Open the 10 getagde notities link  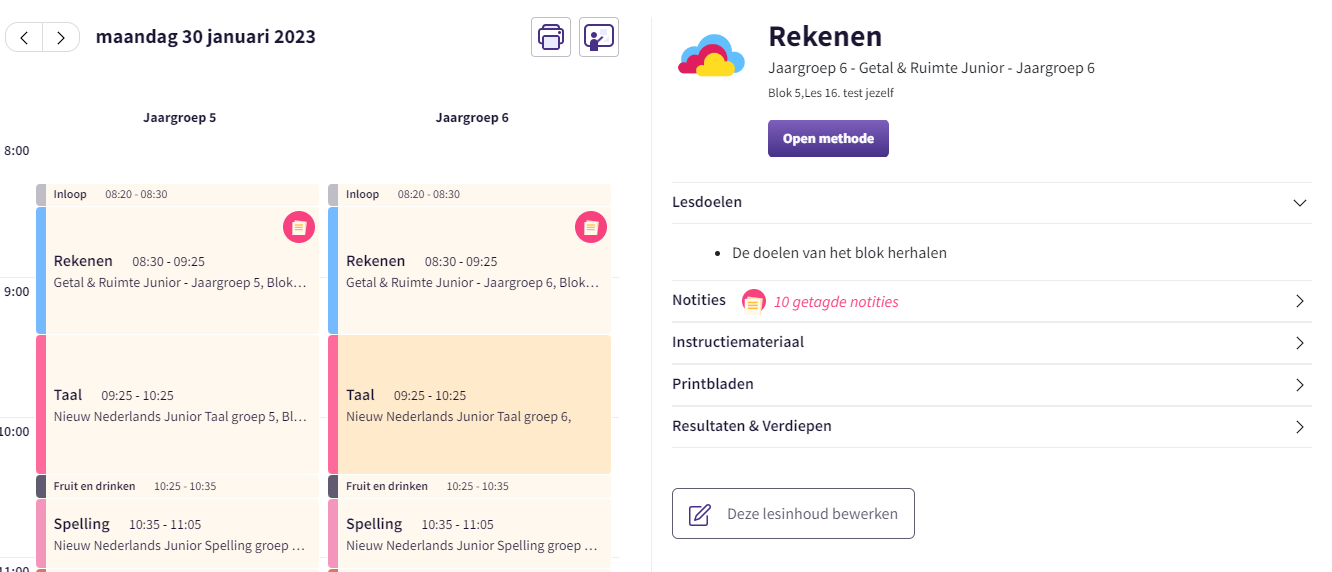click(x=836, y=302)
